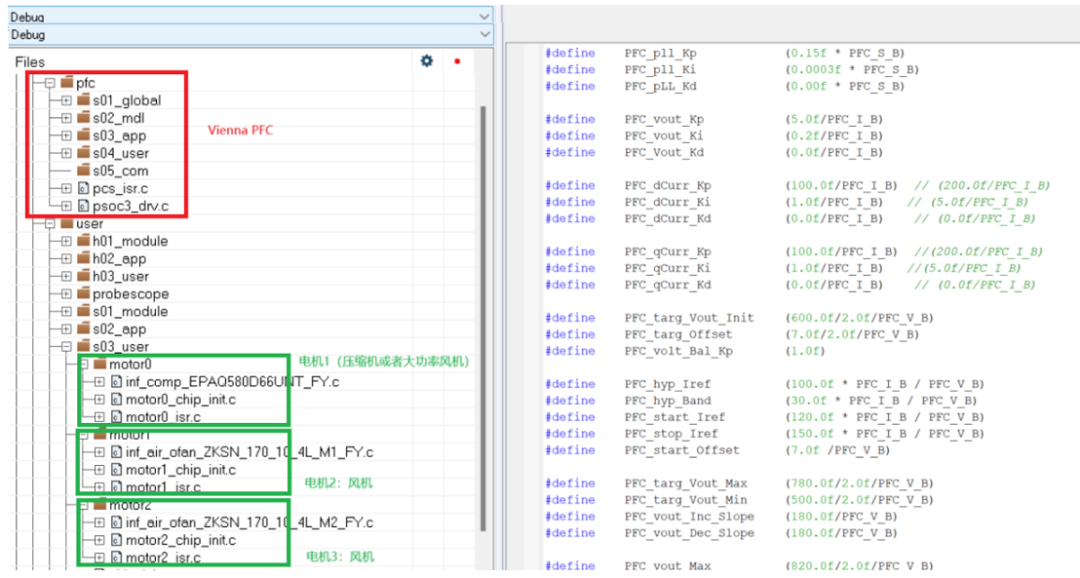
Task: Click PFC_targ_Vout_Init macro name
Action: [689, 318]
